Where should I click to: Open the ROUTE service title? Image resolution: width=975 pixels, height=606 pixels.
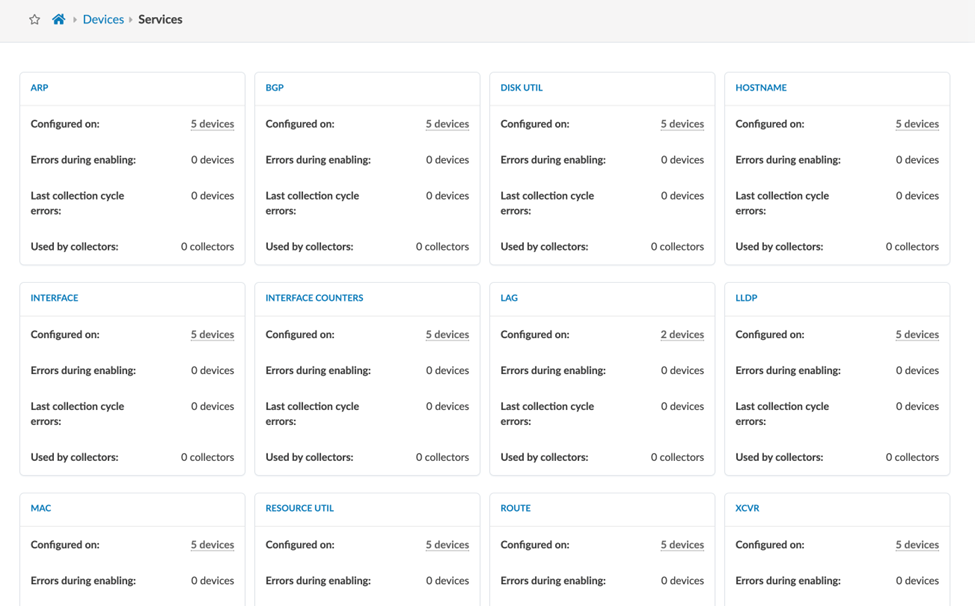pos(516,508)
